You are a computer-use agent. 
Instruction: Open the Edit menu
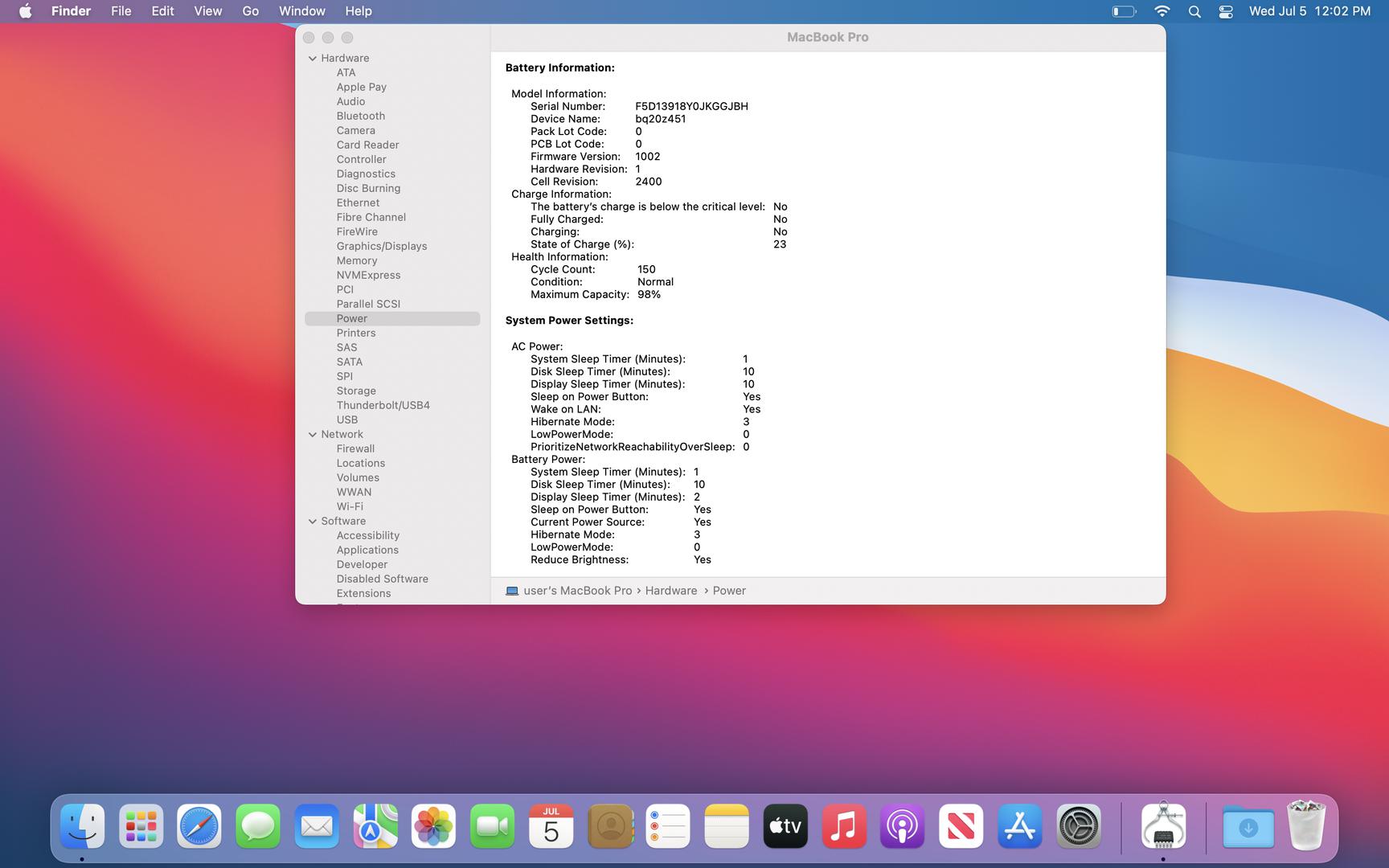click(162, 11)
